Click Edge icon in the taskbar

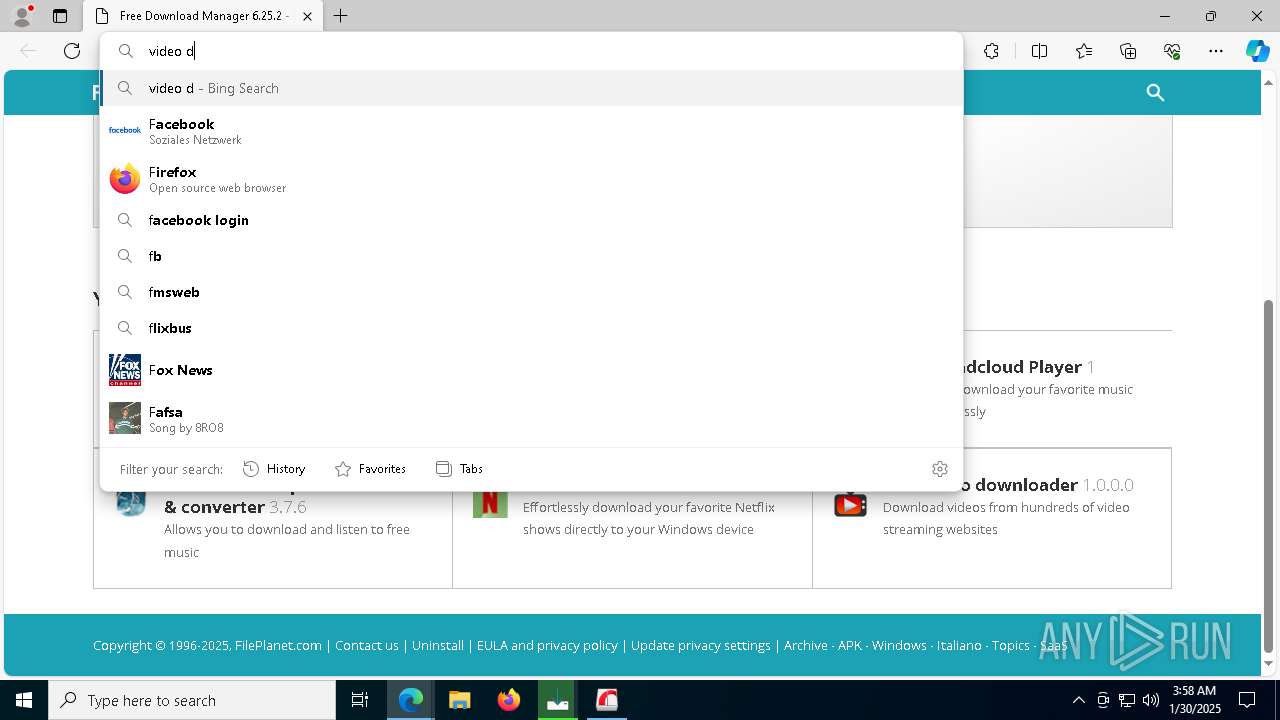[411, 700]
